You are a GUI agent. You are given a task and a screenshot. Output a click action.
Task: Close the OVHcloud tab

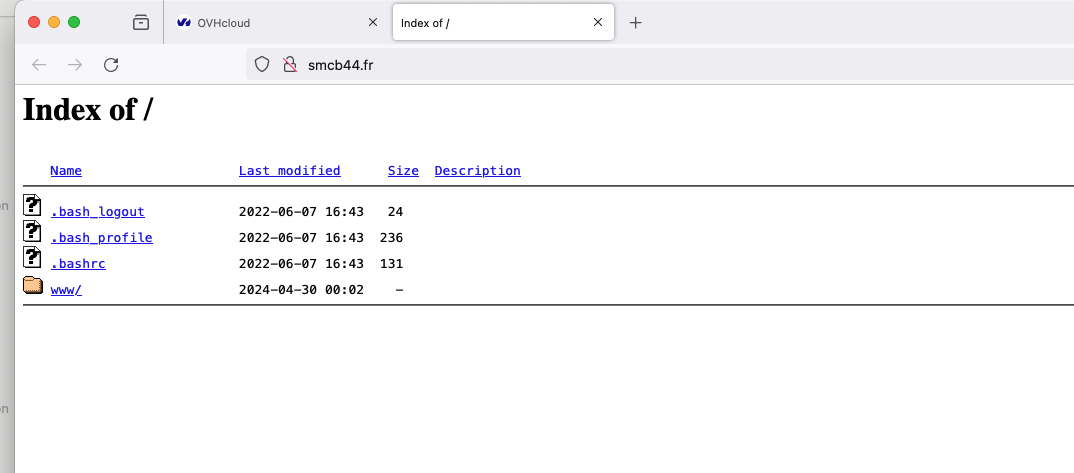pyautogui.click(x=373, y=23)
